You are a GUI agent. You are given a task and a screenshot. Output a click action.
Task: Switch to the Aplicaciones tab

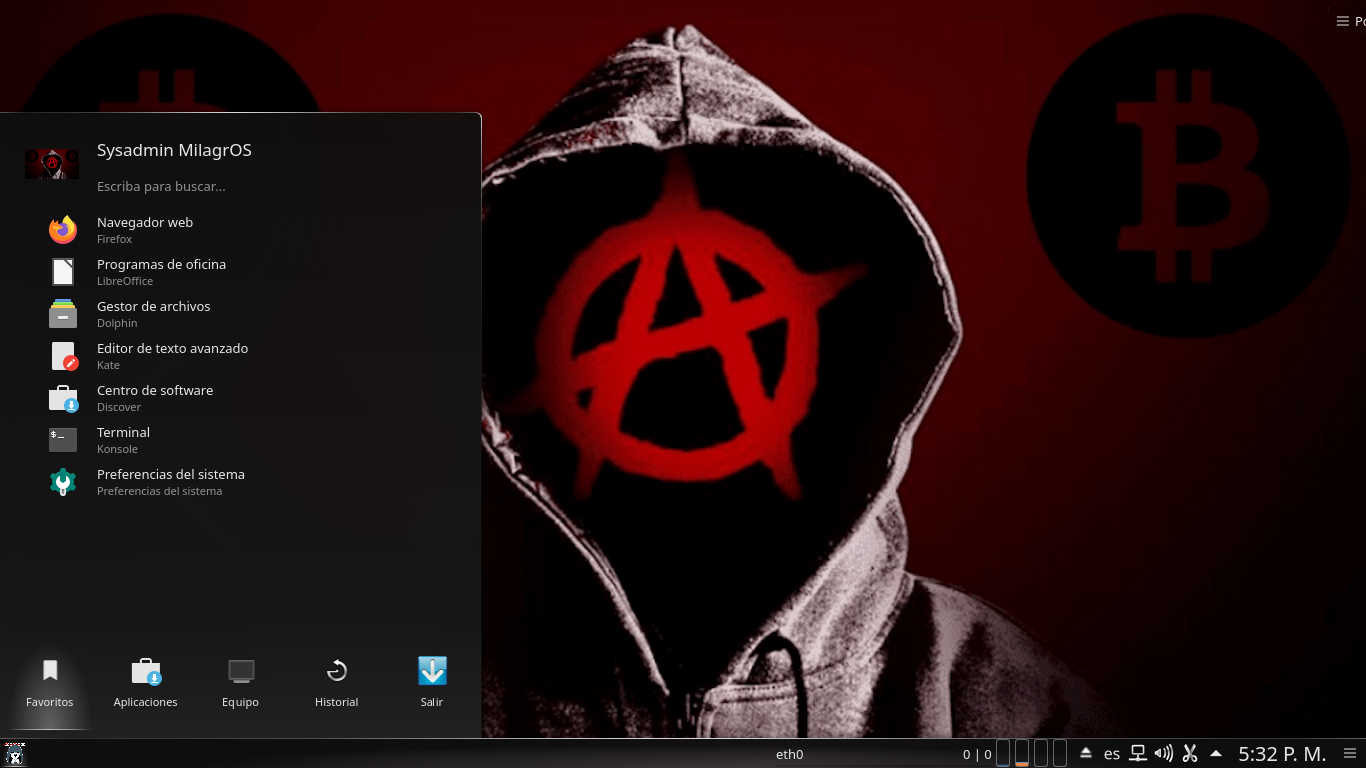[146, 682]
